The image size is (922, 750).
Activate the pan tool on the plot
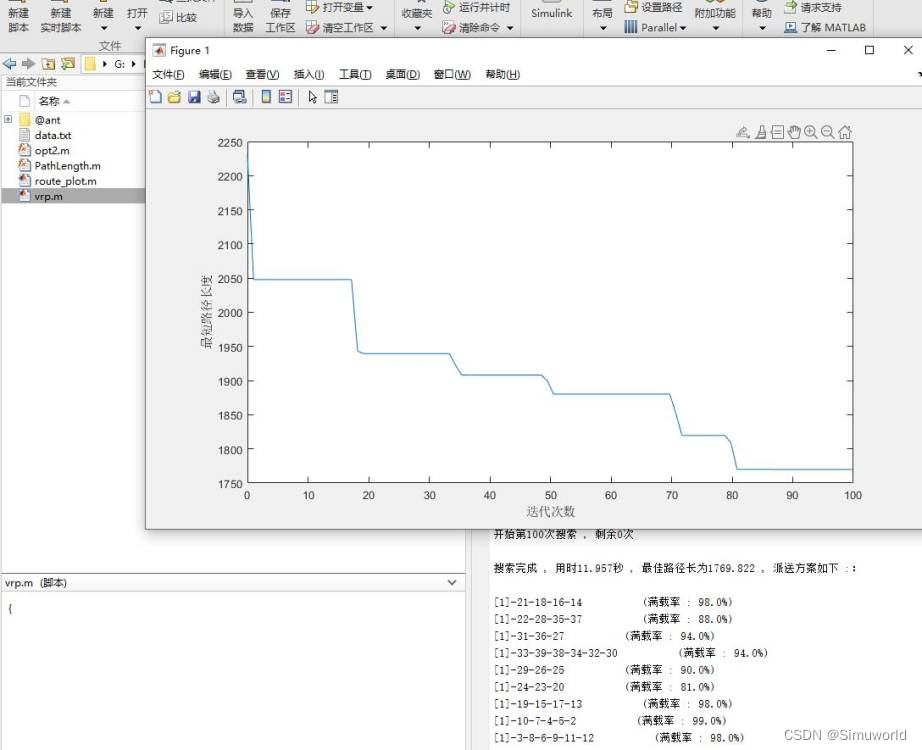point(795,131)
